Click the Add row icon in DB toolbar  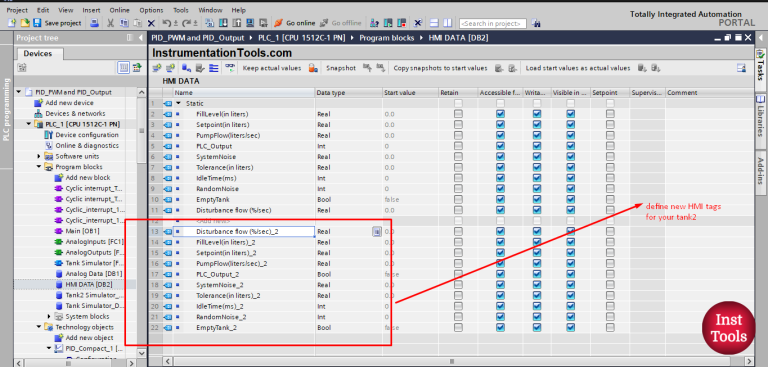tap(170, 68)
